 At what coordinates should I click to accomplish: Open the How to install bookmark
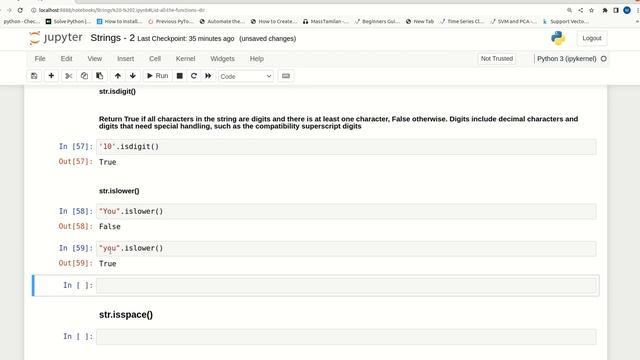119,21
